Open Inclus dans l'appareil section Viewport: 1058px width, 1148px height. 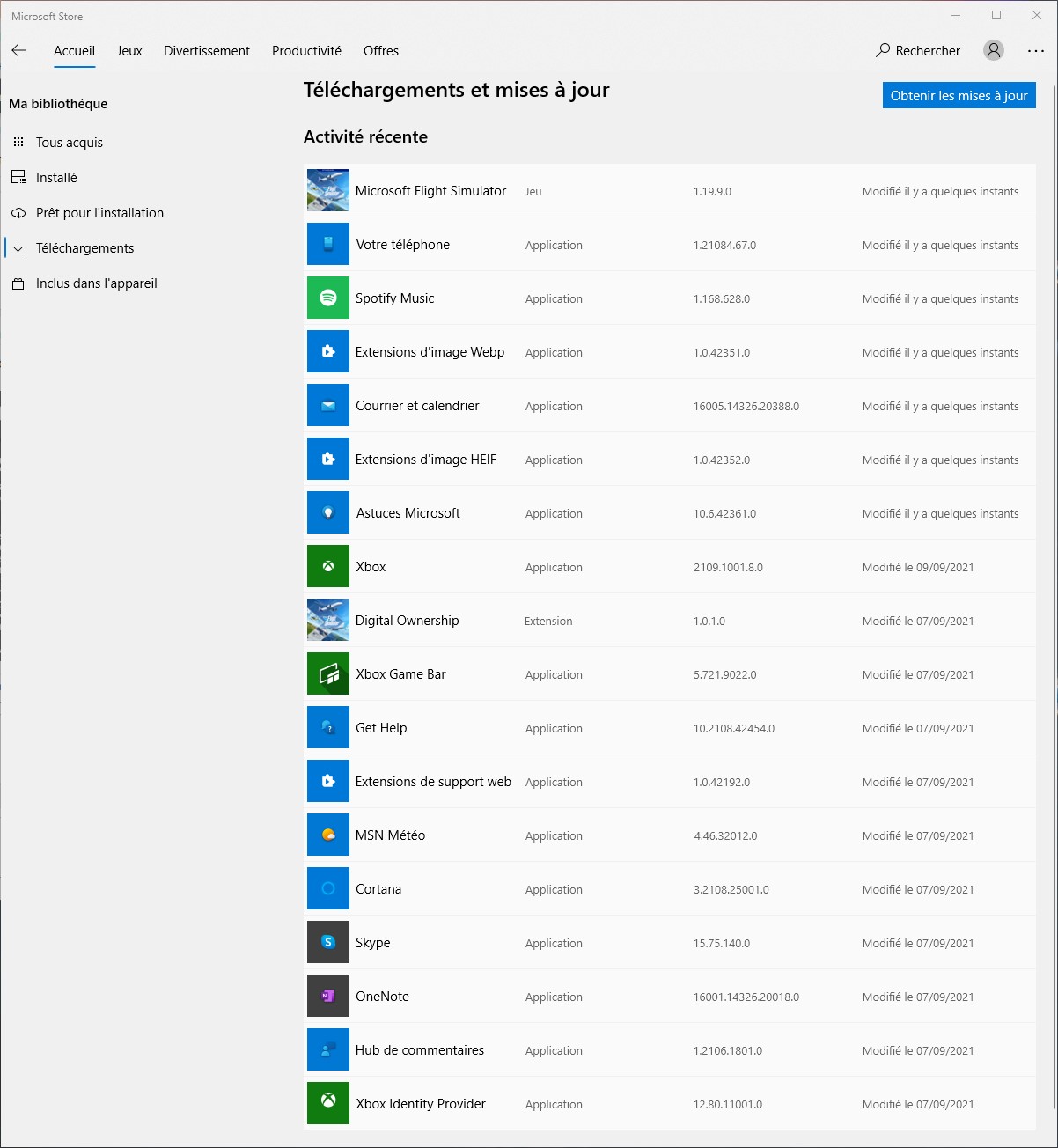[x=96, y=283]
